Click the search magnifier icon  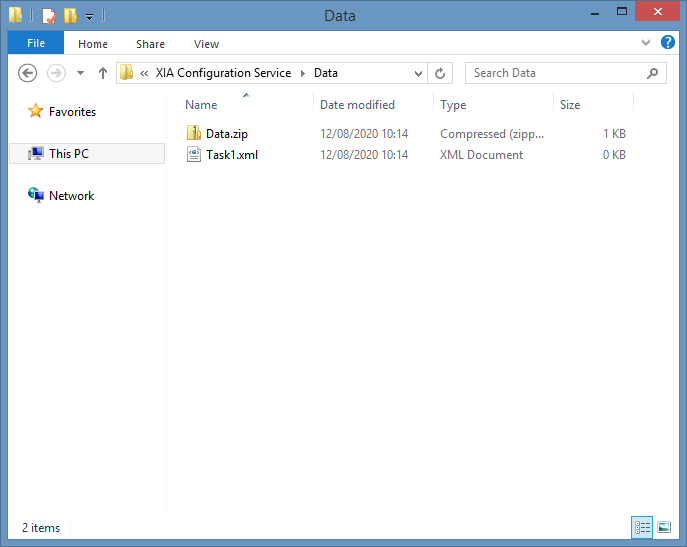coord(652,73)
